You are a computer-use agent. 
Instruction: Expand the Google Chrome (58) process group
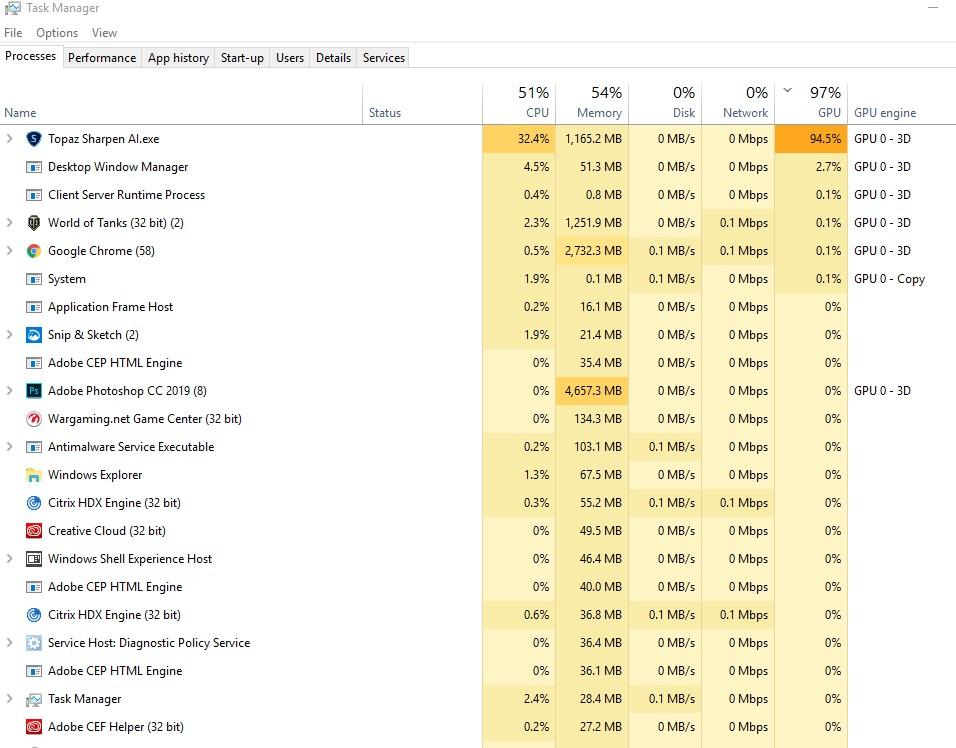pyautogui.click(x=9, y=251)
